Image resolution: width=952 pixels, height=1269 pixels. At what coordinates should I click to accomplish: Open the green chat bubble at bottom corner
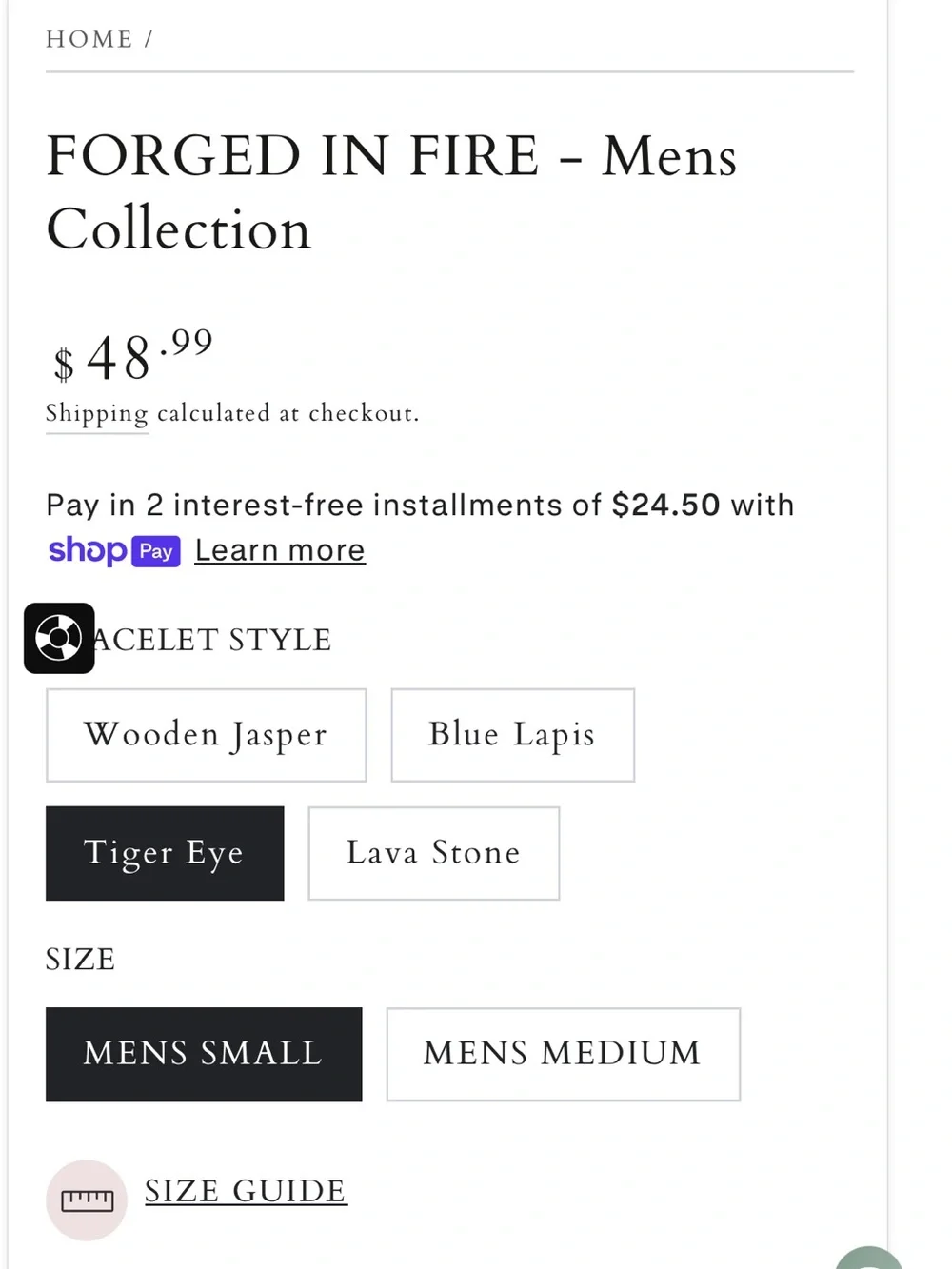tap(868, 1257)
